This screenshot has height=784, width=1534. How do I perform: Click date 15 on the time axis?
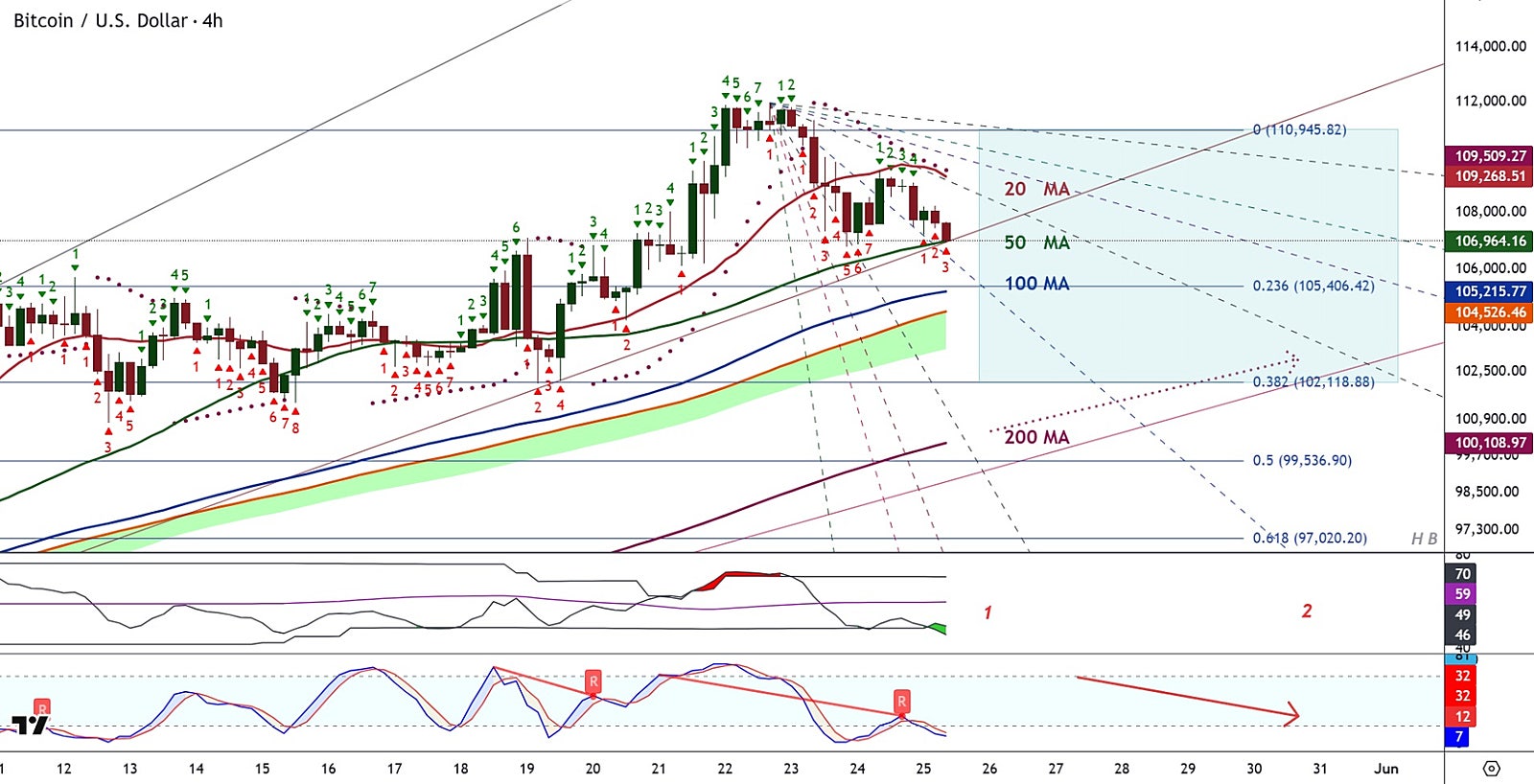click(262, 769)
